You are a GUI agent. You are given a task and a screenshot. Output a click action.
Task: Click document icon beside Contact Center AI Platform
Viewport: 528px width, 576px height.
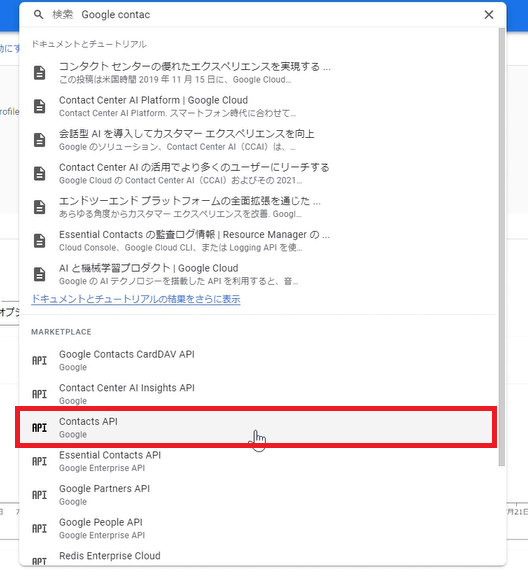click(x=40, y=107)
